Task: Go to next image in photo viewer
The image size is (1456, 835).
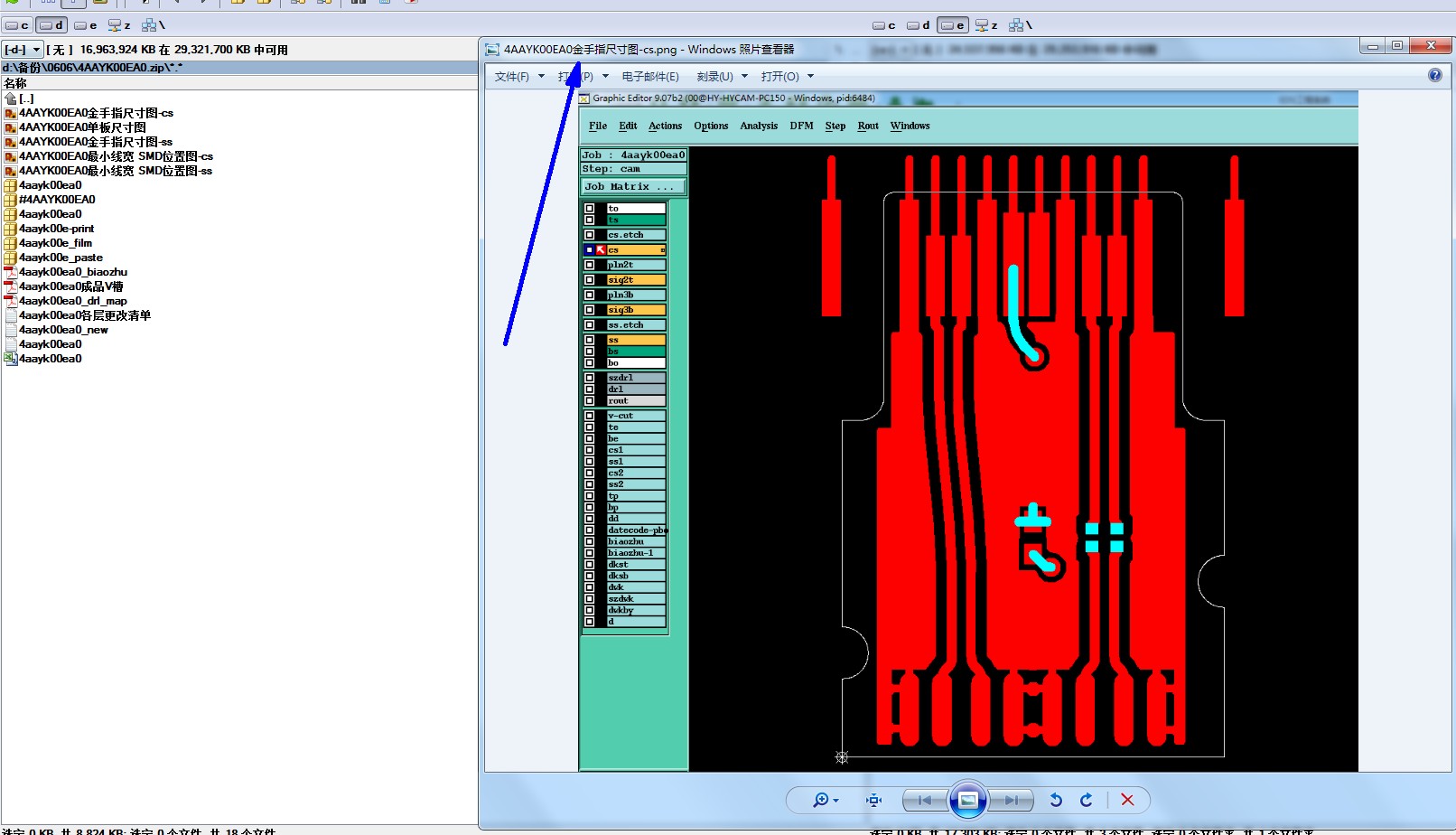Action: 1012,800
